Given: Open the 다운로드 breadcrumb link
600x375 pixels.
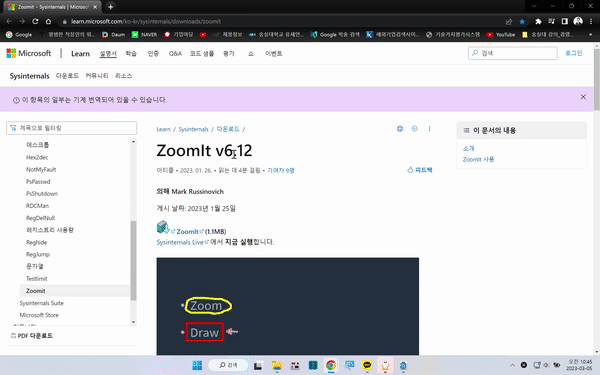Looking at the screenshot, I should click(228, 129).
